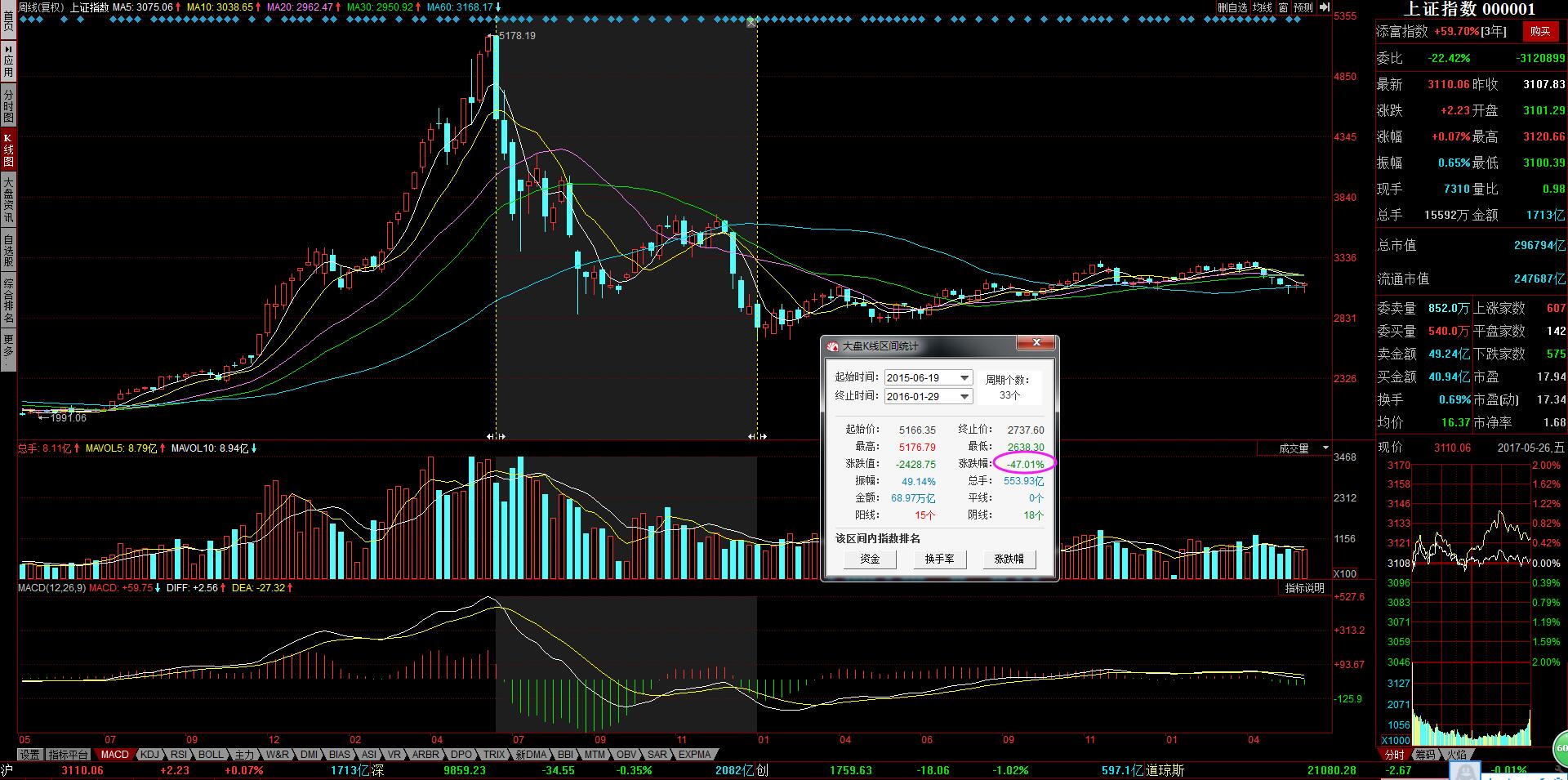The height and width of the screenshot is (780, 1568).
Task: Select the TRIX indicator tab
Action: coord(494,755)
